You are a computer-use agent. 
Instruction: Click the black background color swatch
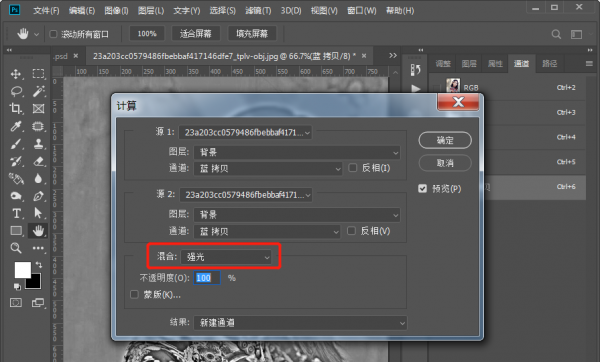[x=35, y=283]
